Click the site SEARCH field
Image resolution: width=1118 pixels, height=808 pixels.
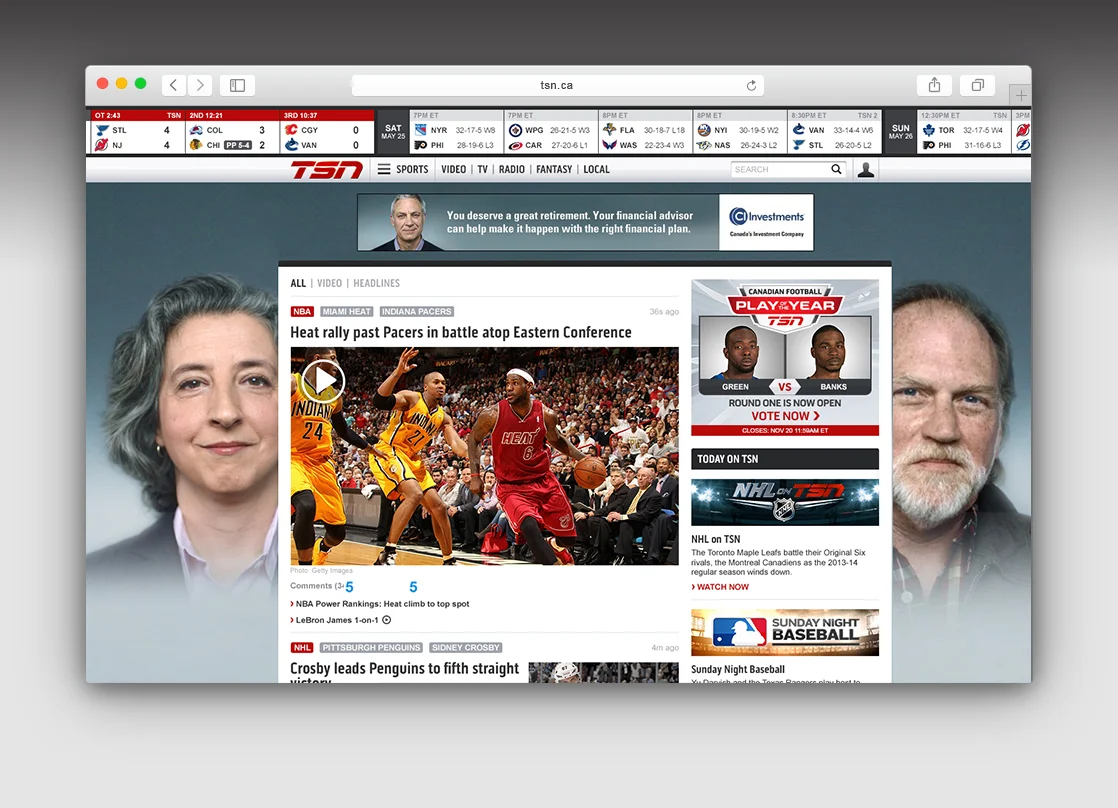780,170
